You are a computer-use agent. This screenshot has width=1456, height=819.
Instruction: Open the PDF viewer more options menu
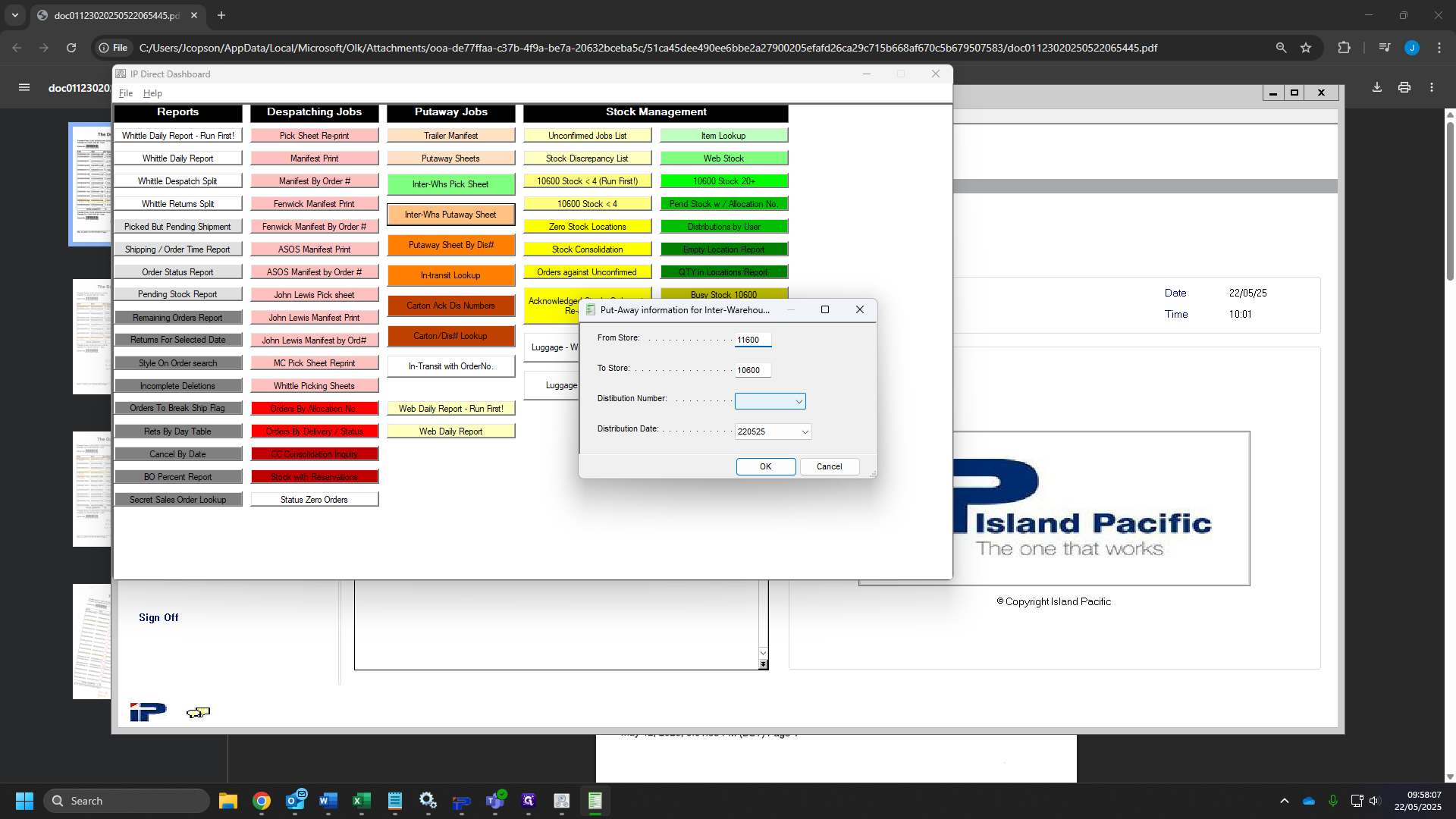coord(1432,87)
